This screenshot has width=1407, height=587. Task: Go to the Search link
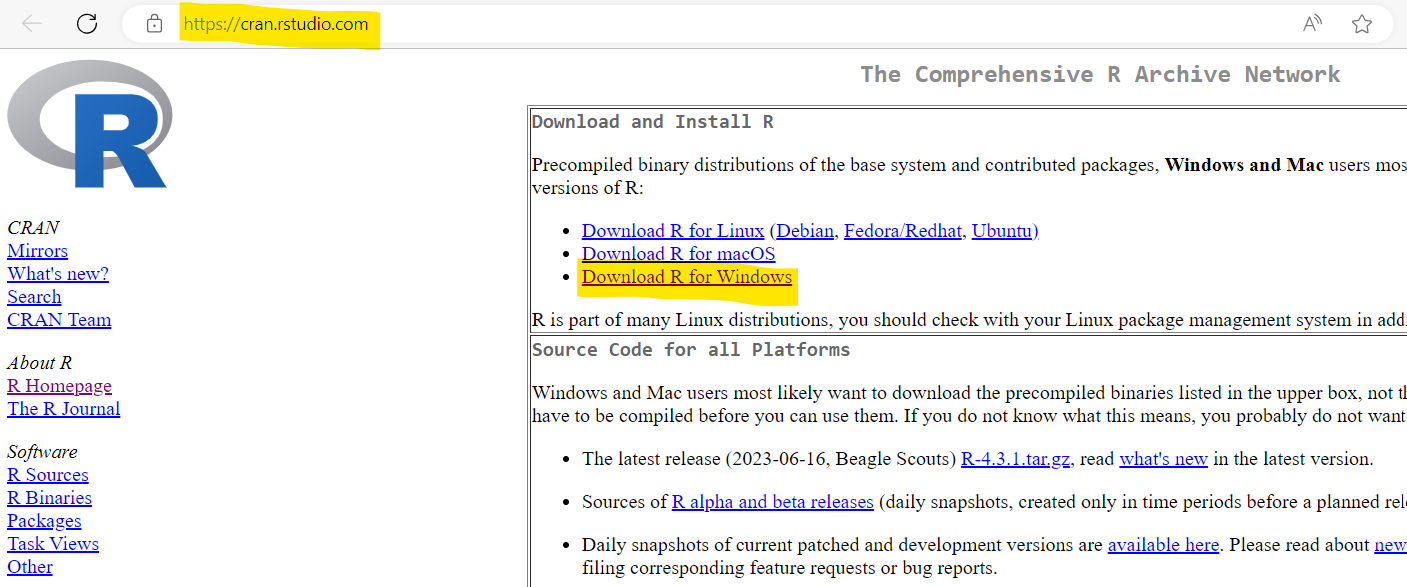coord(34,297)
